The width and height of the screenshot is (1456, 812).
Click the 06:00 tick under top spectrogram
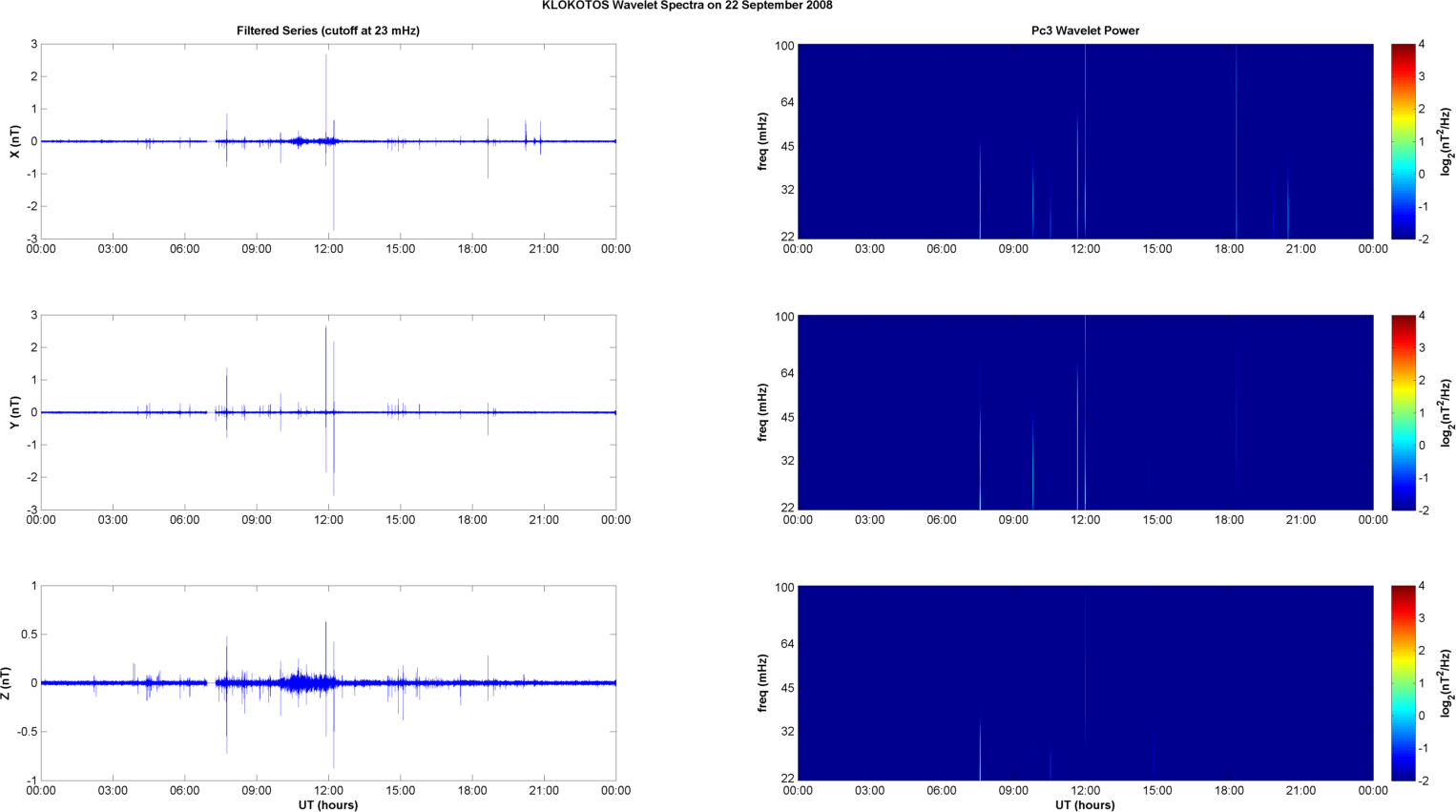tap(941, 249)
